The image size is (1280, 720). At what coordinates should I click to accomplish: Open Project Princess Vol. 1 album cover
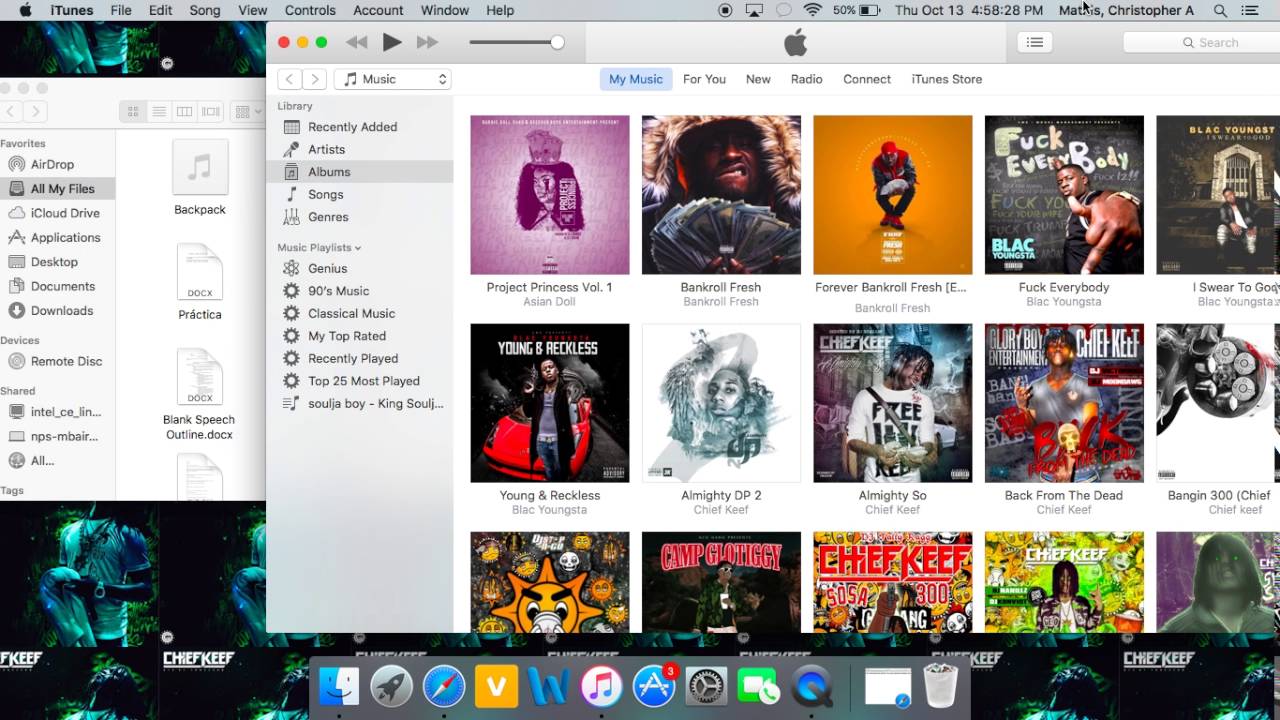550,195
